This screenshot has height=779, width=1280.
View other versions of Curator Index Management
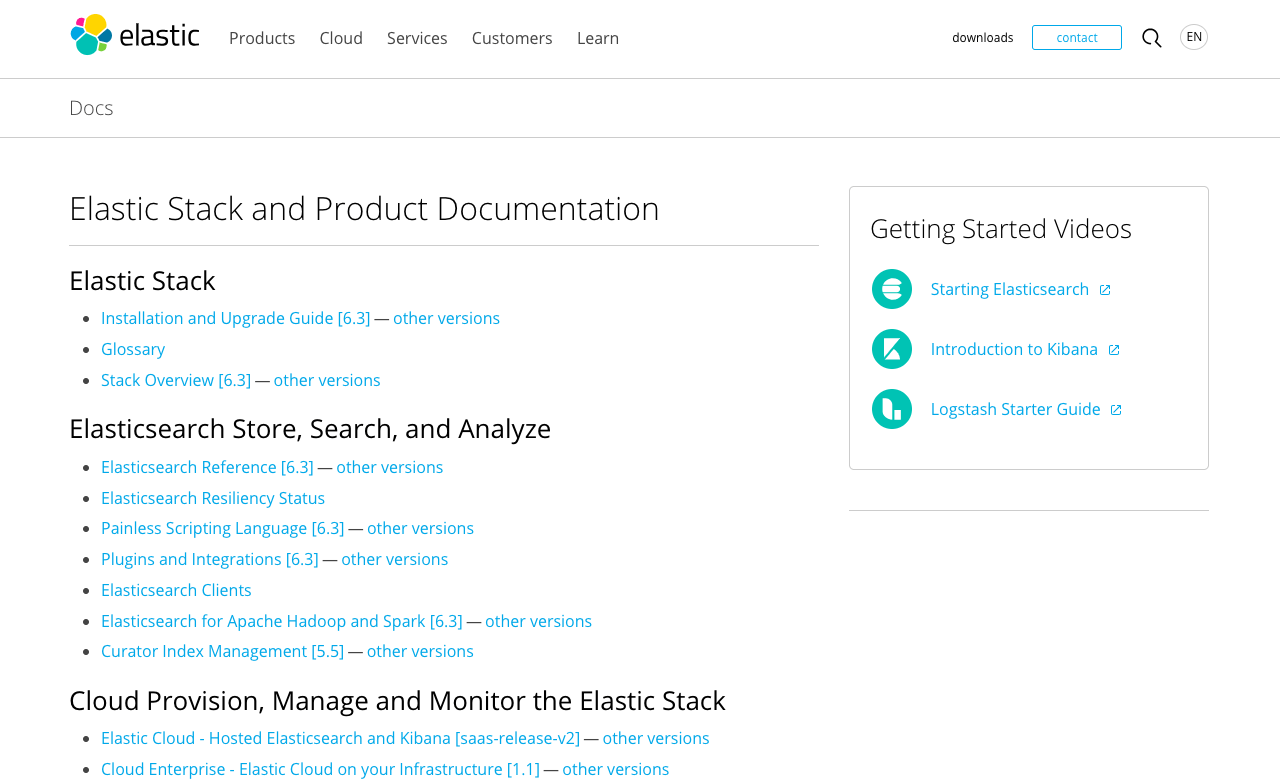pos(420,651)
